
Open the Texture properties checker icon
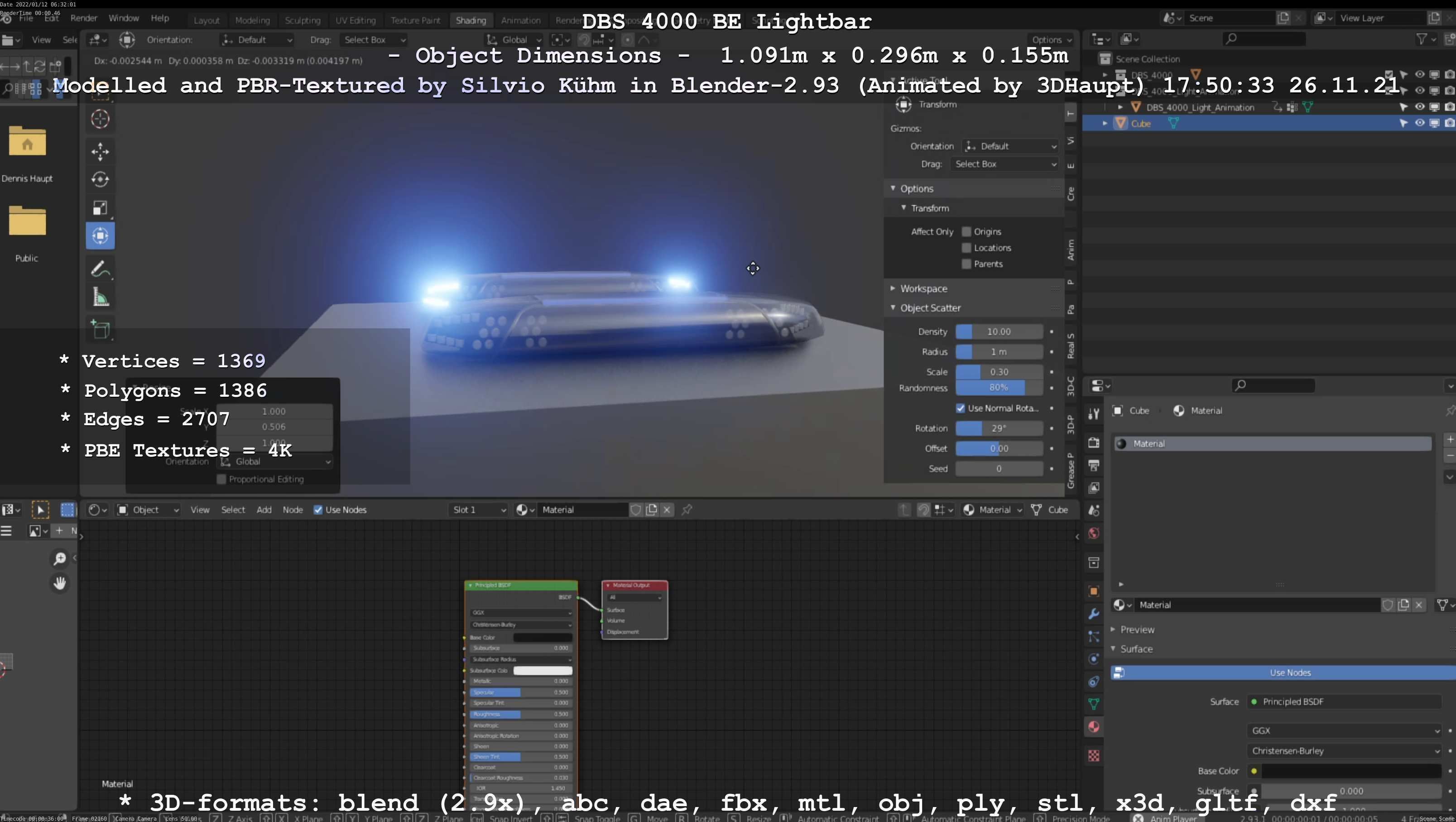pyautogui.click(x=1094, y=756)
